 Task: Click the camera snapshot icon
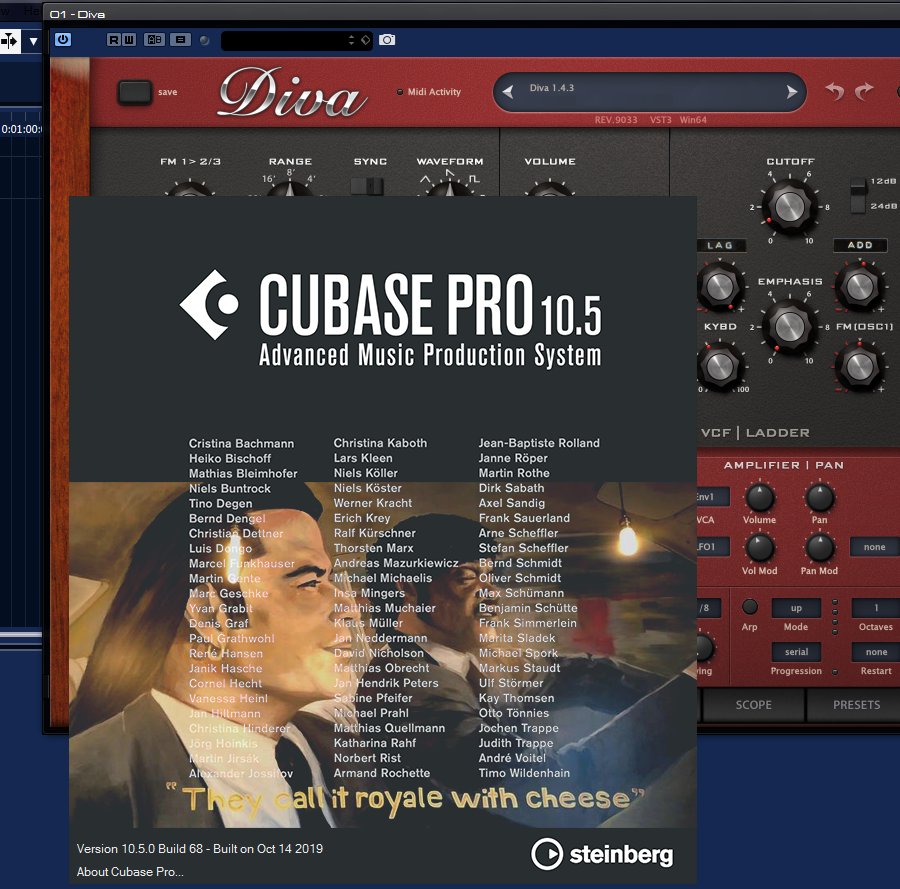click(x=387, y=40)
